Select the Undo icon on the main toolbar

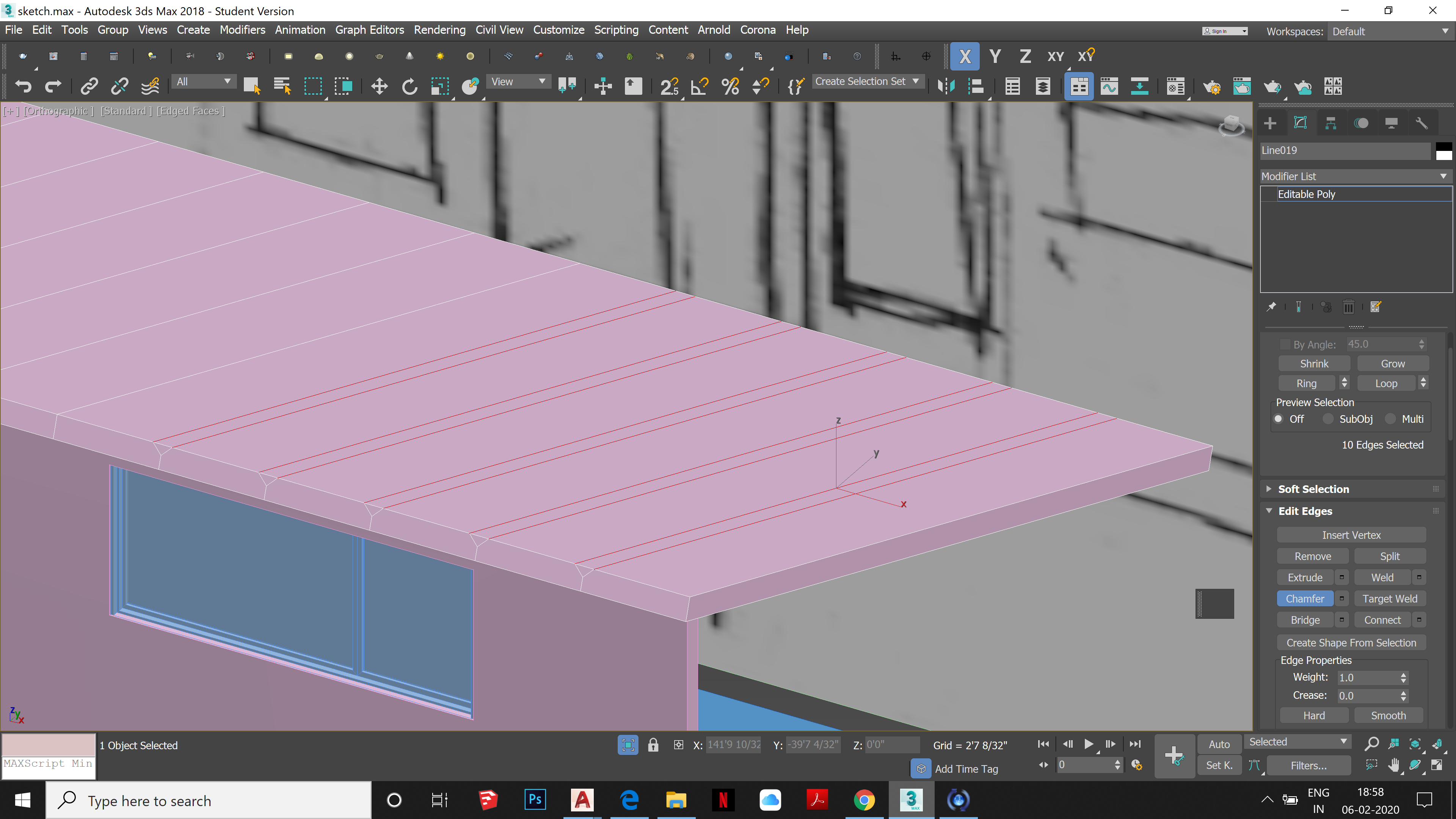point(23,86)
